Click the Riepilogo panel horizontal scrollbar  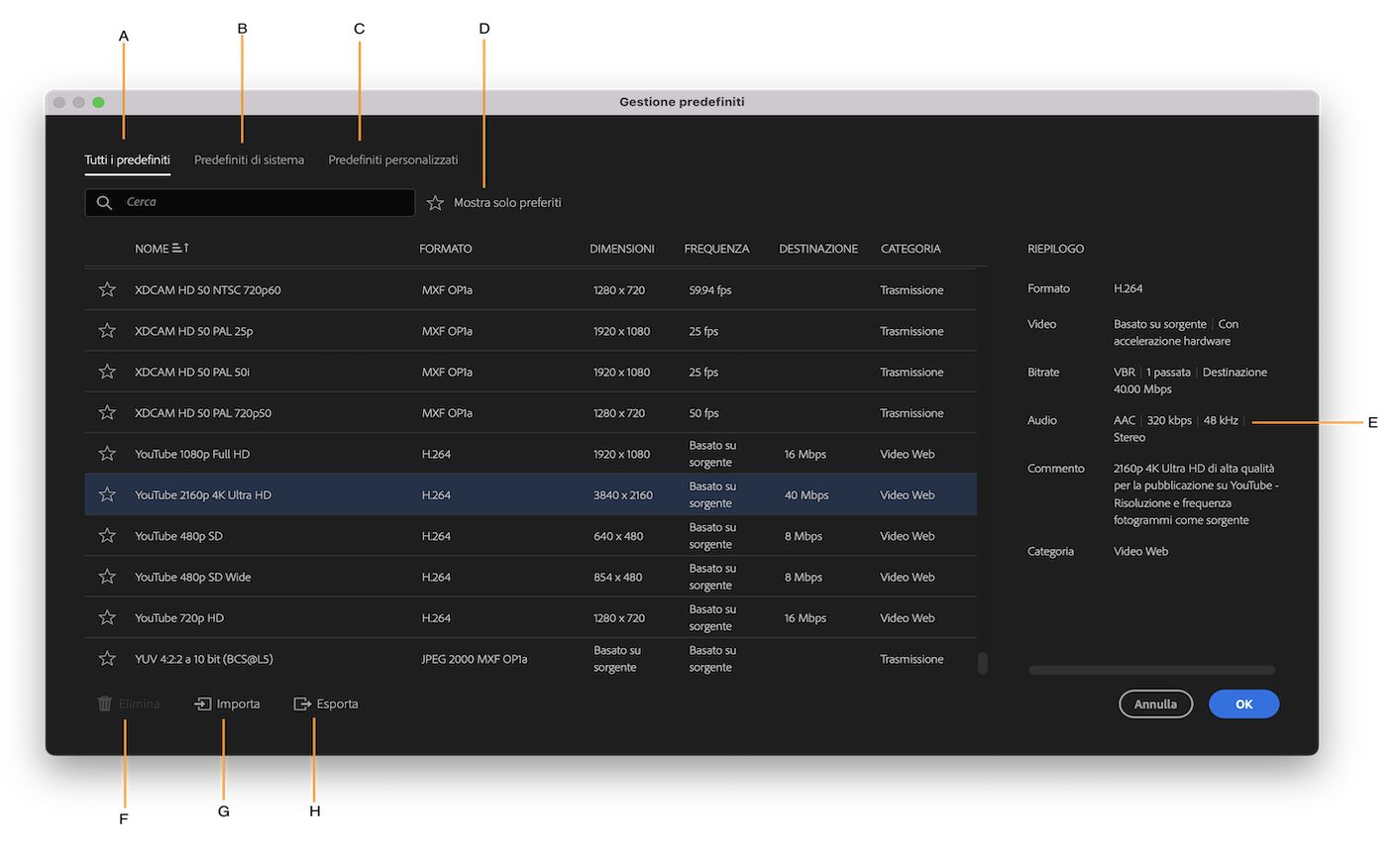point(1151,670)
